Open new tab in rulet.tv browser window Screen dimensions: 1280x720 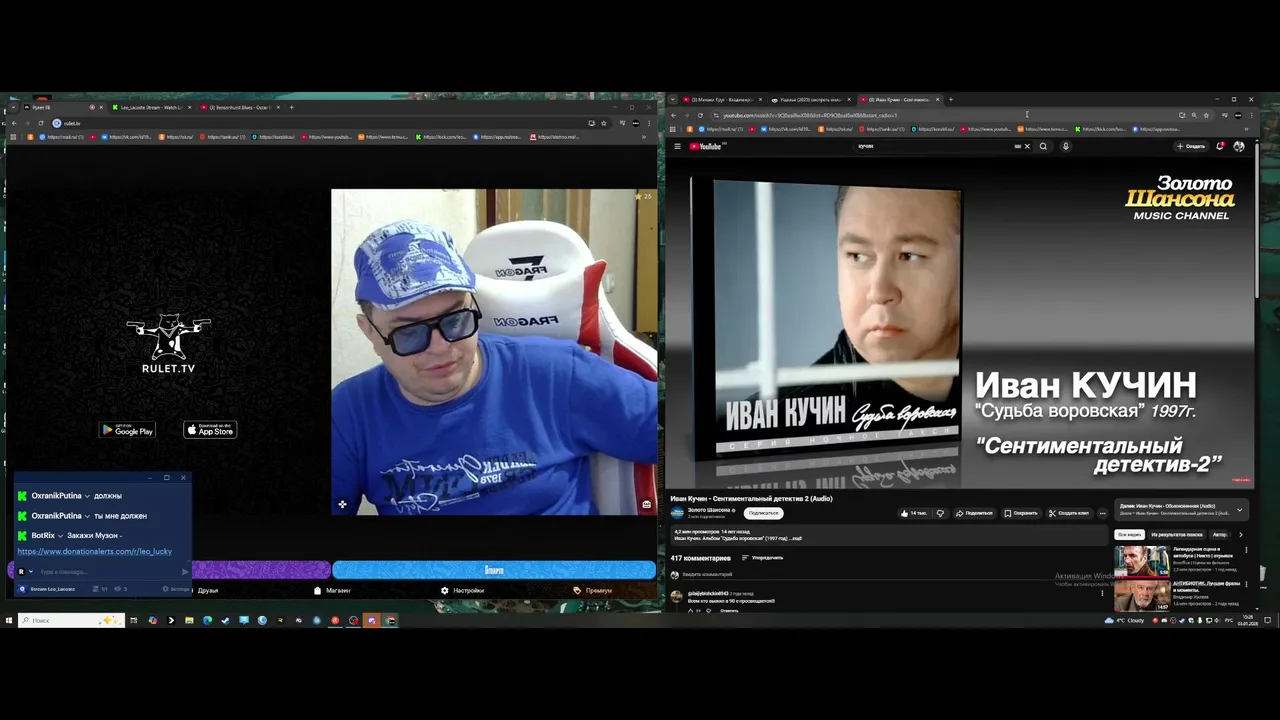[x=291, y=107]
